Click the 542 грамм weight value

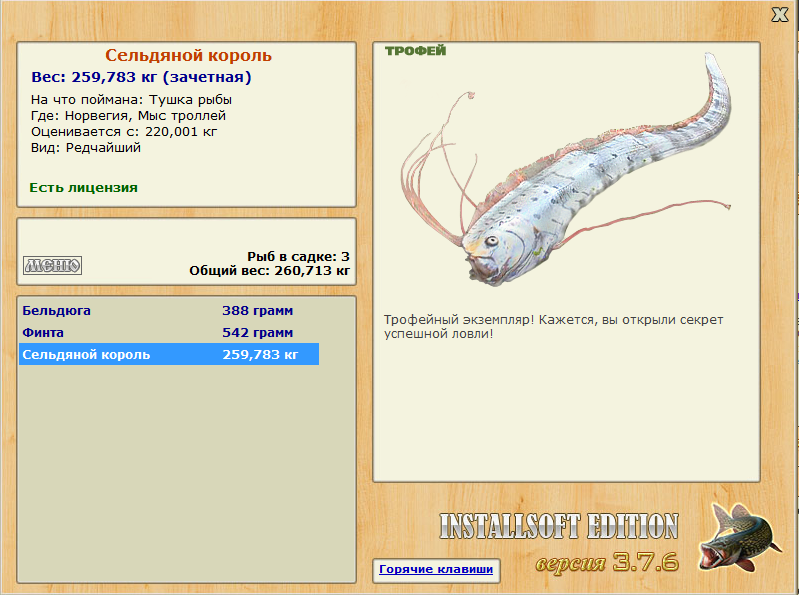point(257,333)
